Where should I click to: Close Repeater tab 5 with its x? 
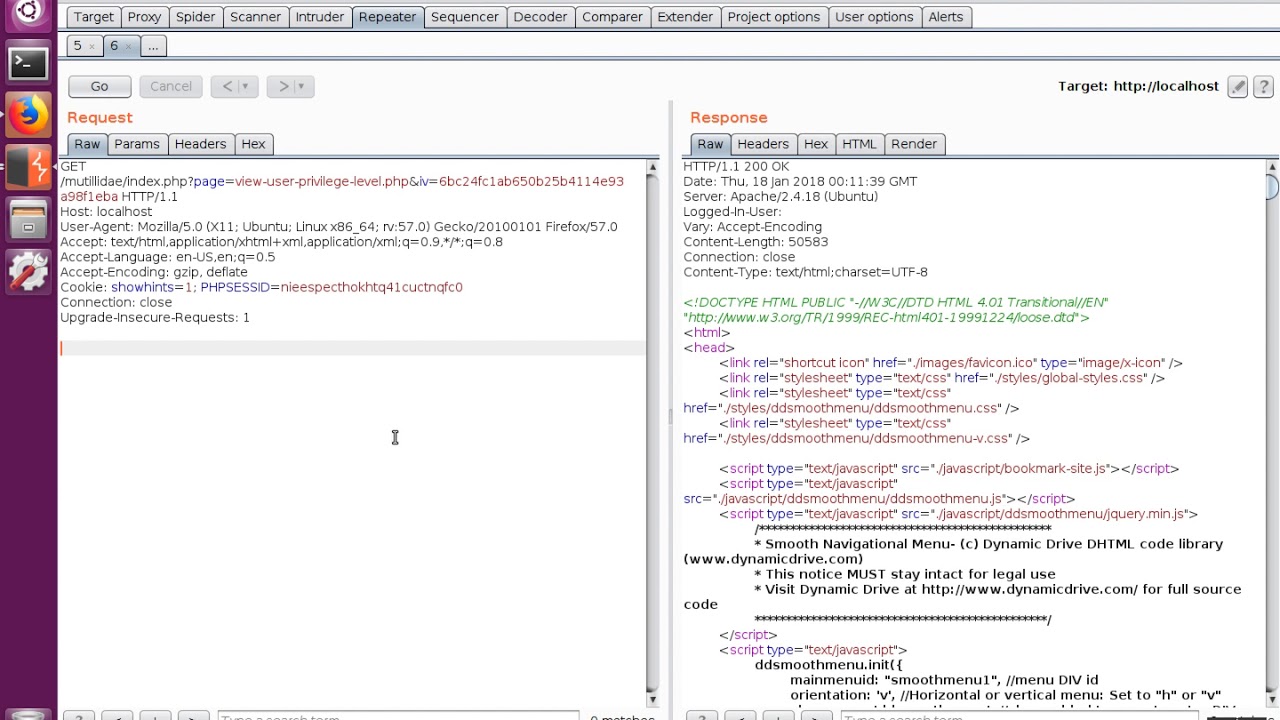pyautogui.click(x=91, y=46)
